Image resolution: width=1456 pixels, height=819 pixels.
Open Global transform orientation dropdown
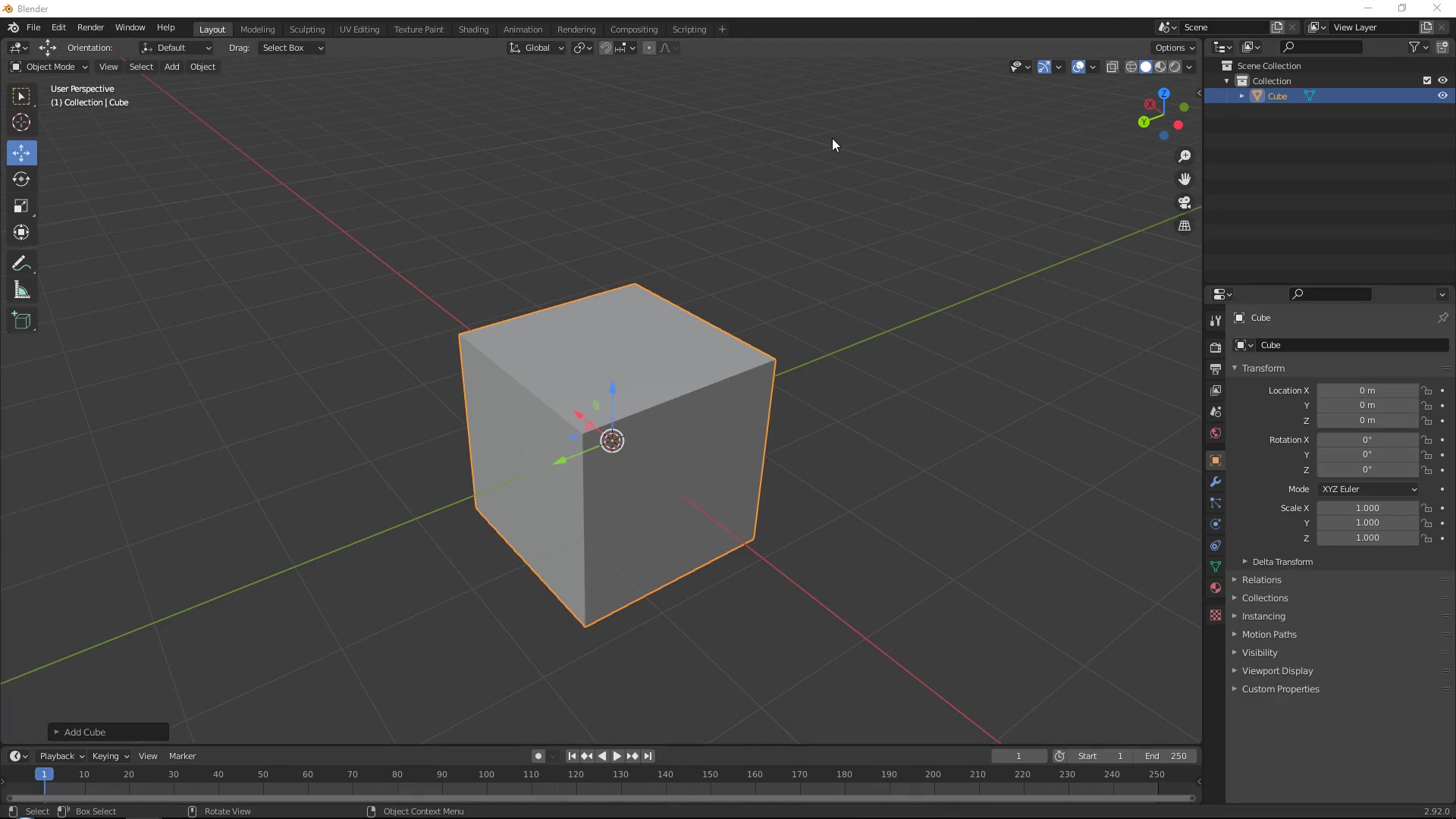pos(536,48)
